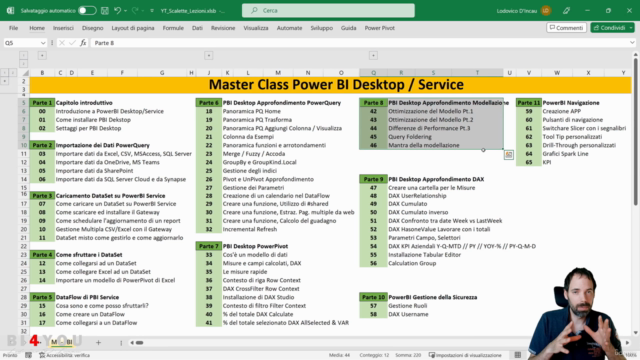
Task: Click the Undo arrow icon
Action: point(117,11)
